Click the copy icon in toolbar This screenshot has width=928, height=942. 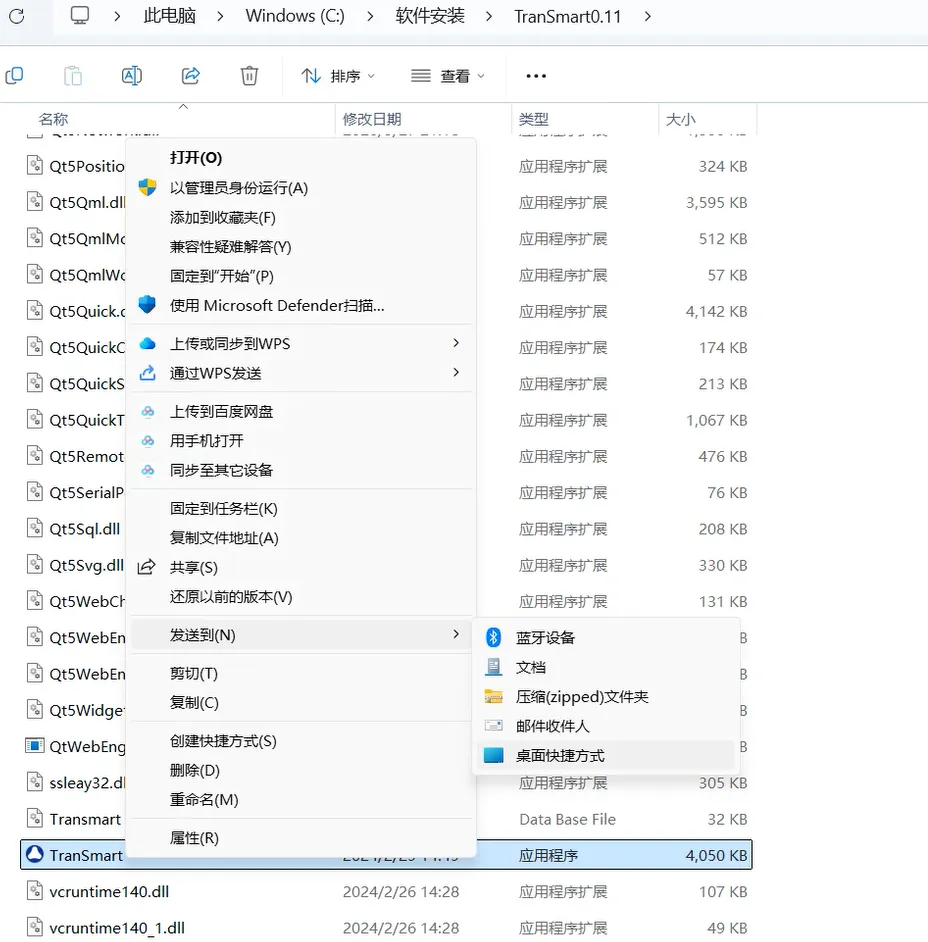14,76
